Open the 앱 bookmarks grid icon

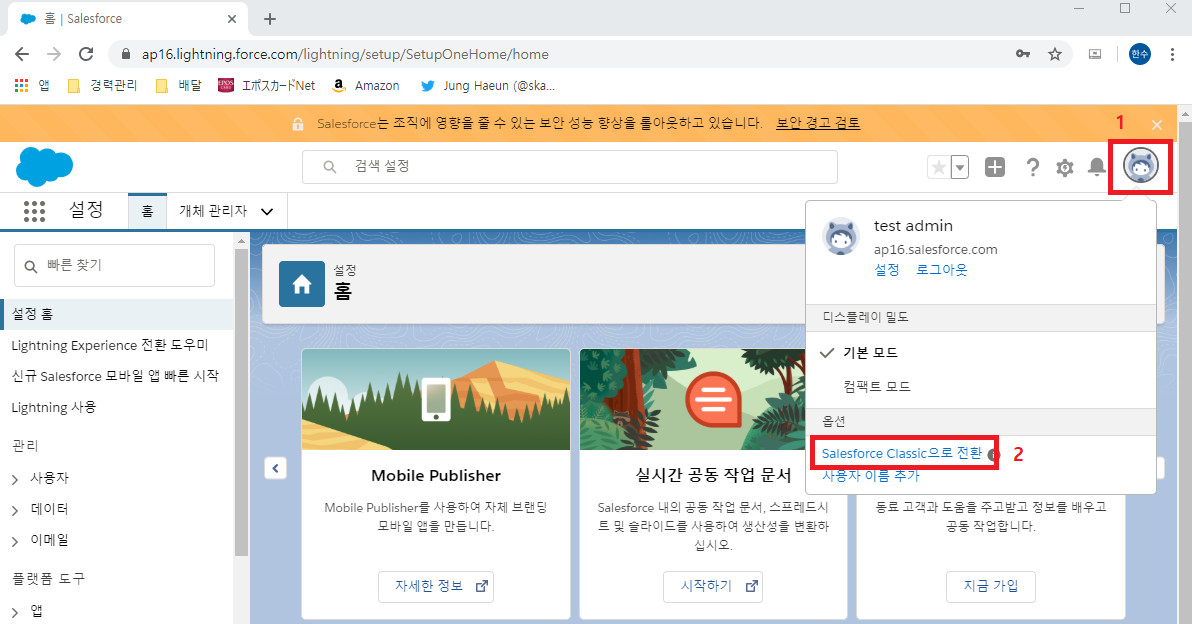(21, 86)
